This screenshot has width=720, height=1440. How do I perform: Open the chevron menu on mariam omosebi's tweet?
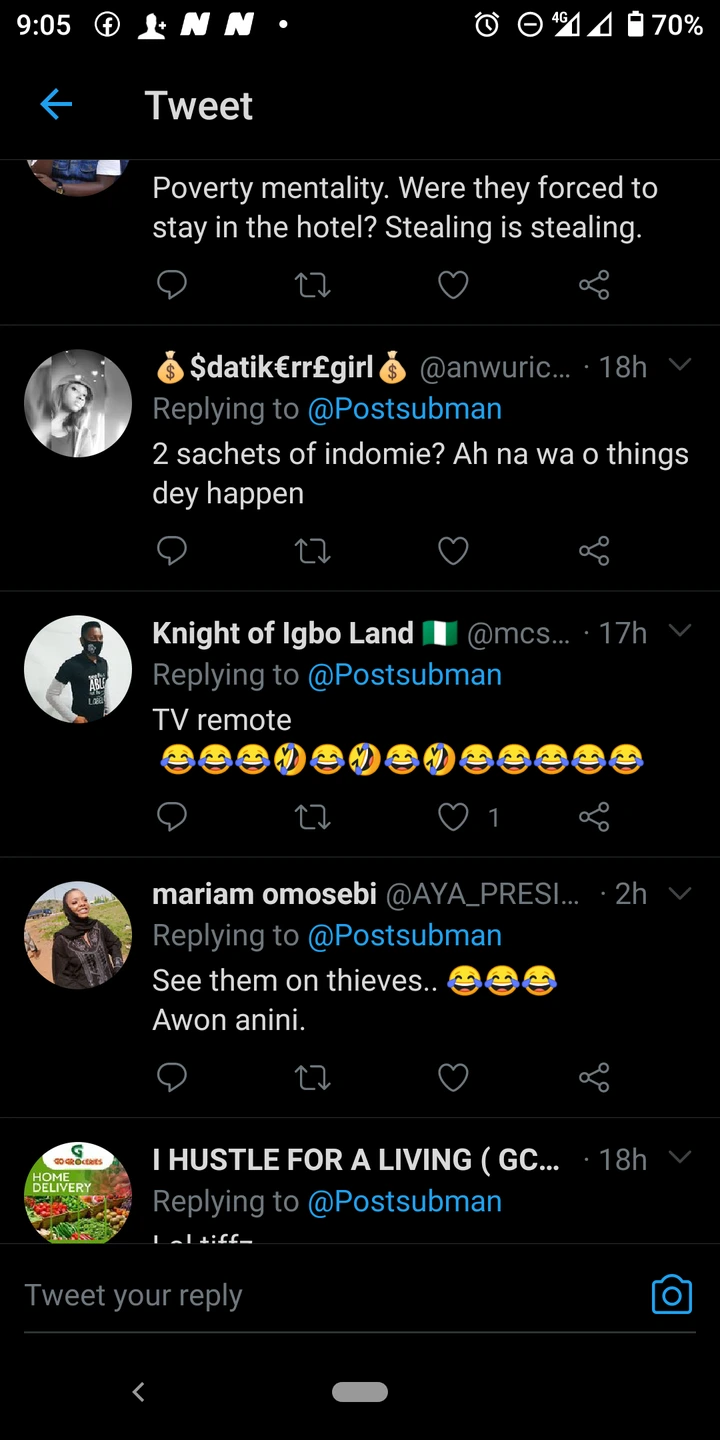tap(680, 893)
